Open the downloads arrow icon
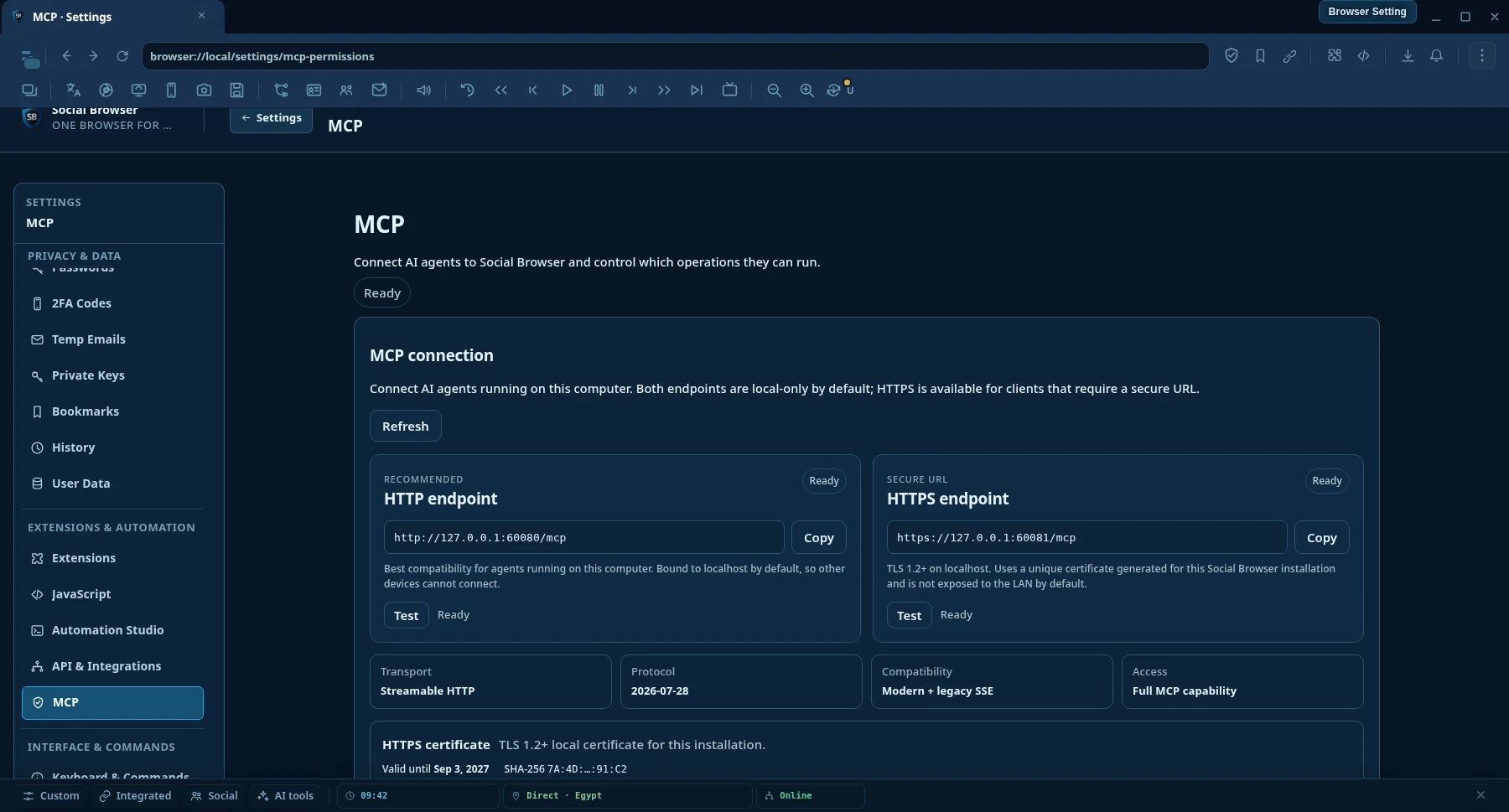Viewport: 1509px width, 812px height. click(x=1408, y=56)
